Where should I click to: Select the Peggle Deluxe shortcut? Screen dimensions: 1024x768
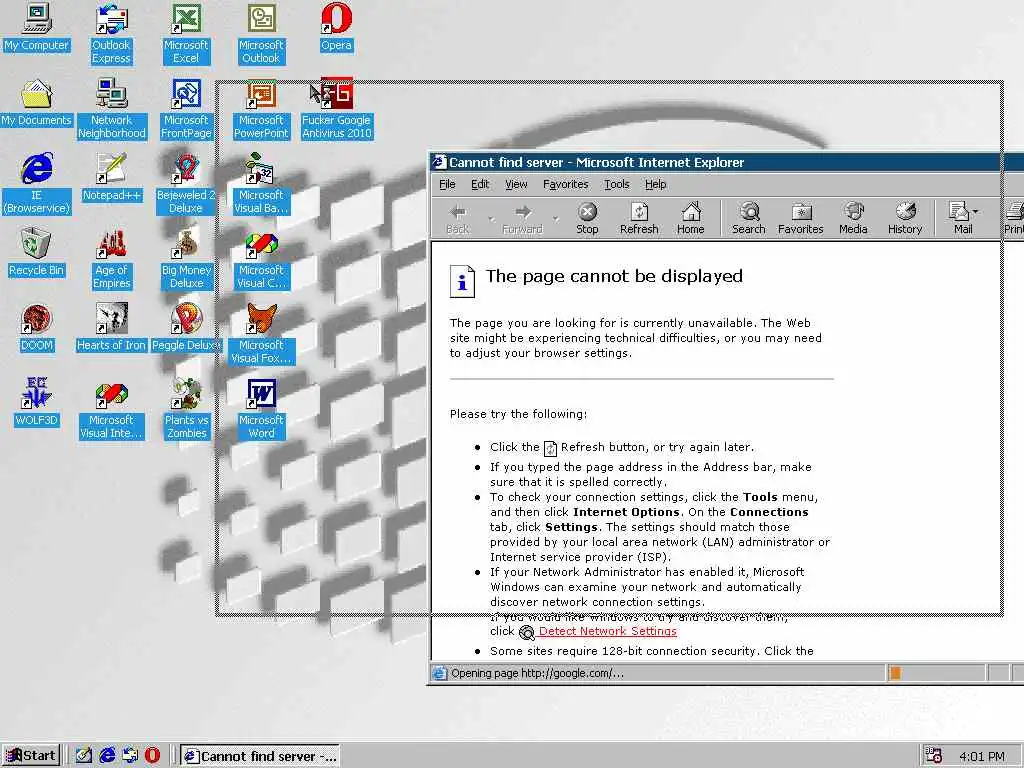tap(186, 327)
